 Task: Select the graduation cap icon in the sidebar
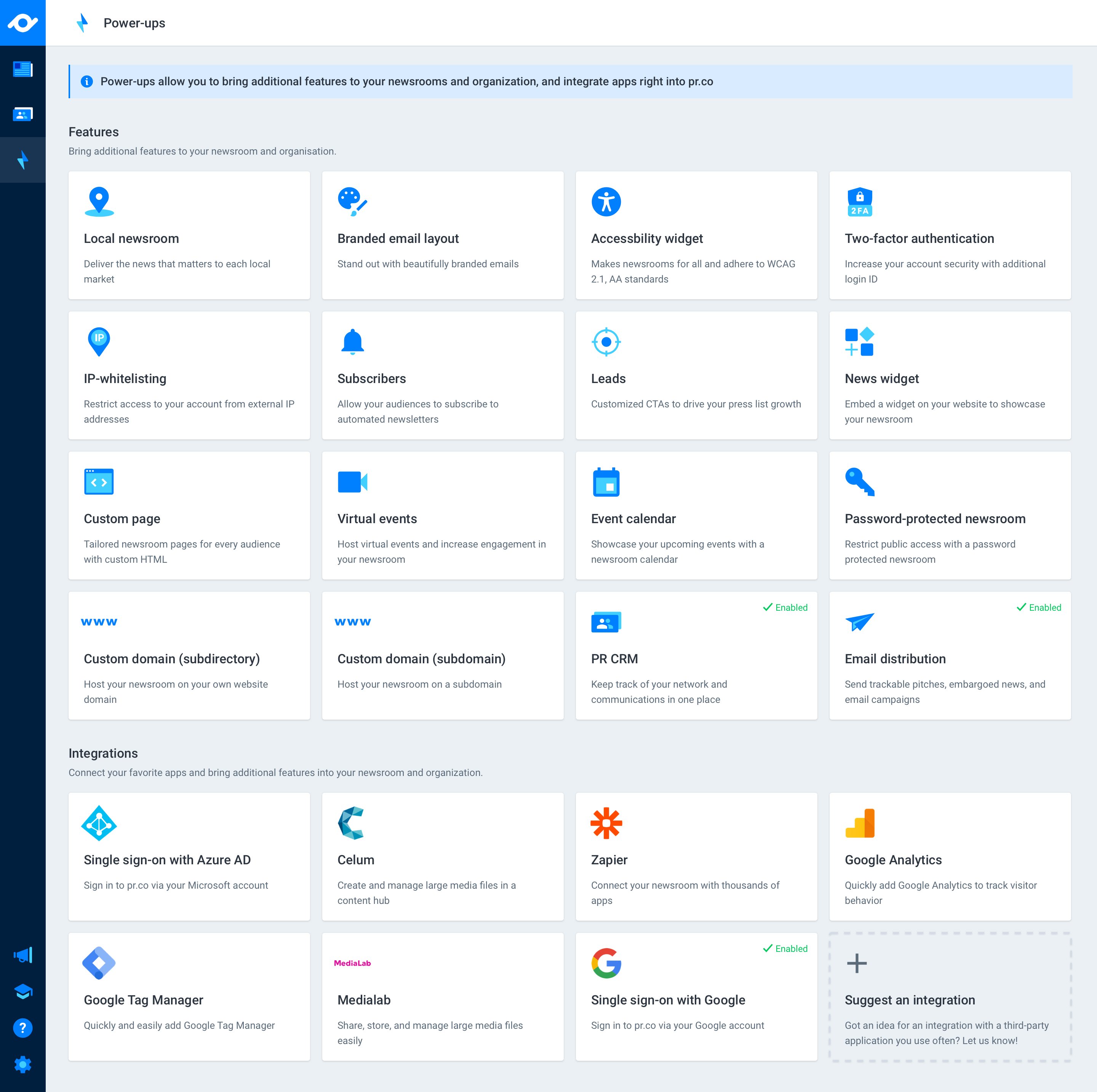23,991
